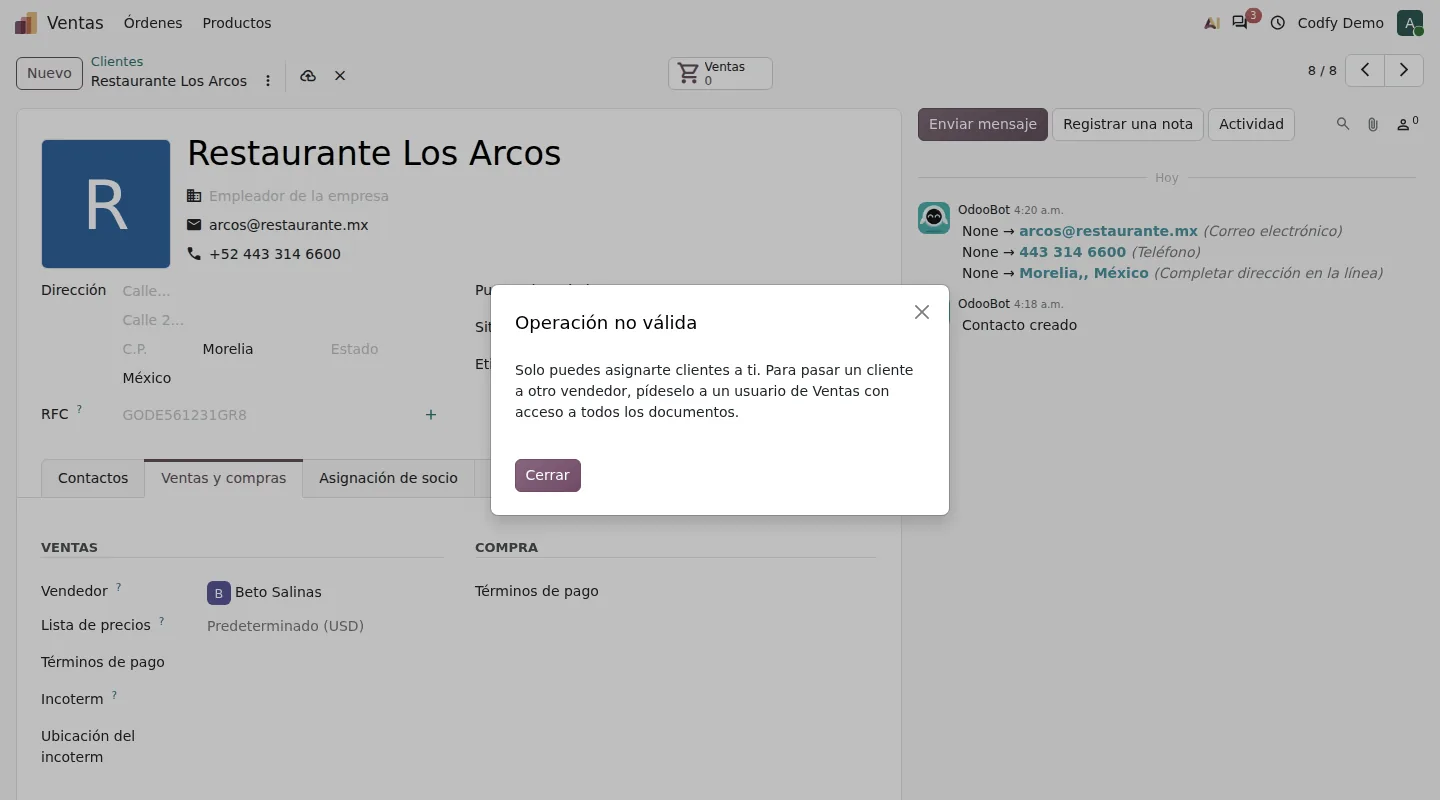Click the Cerrar button
This screenshot has height=800, width=1440.
pyautogui.click(x=548, y=475)
